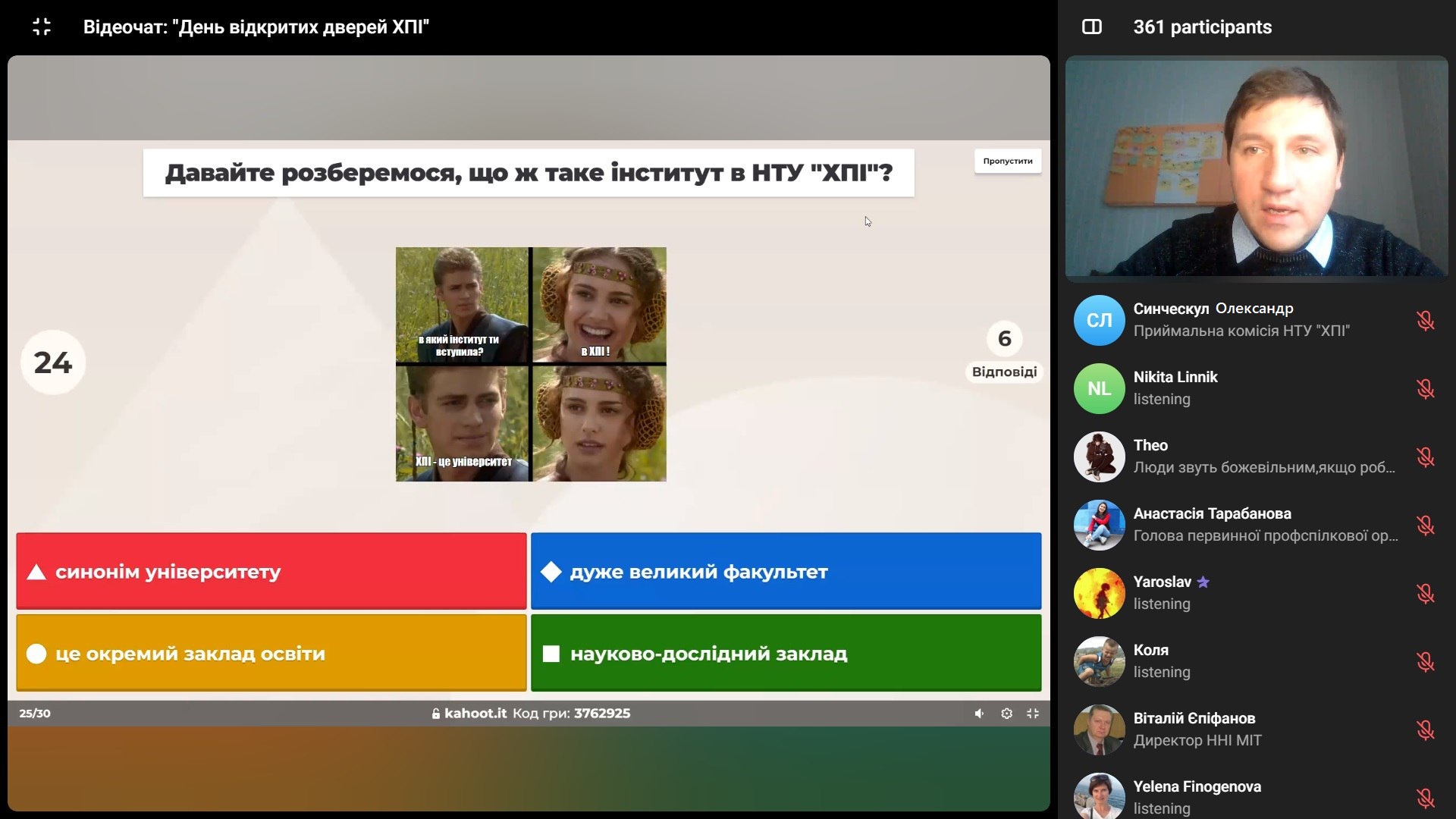This screenshot has height=819, width=1456.
Task: Select participant name Синческул Олександр
Action: click(1213, 309)
